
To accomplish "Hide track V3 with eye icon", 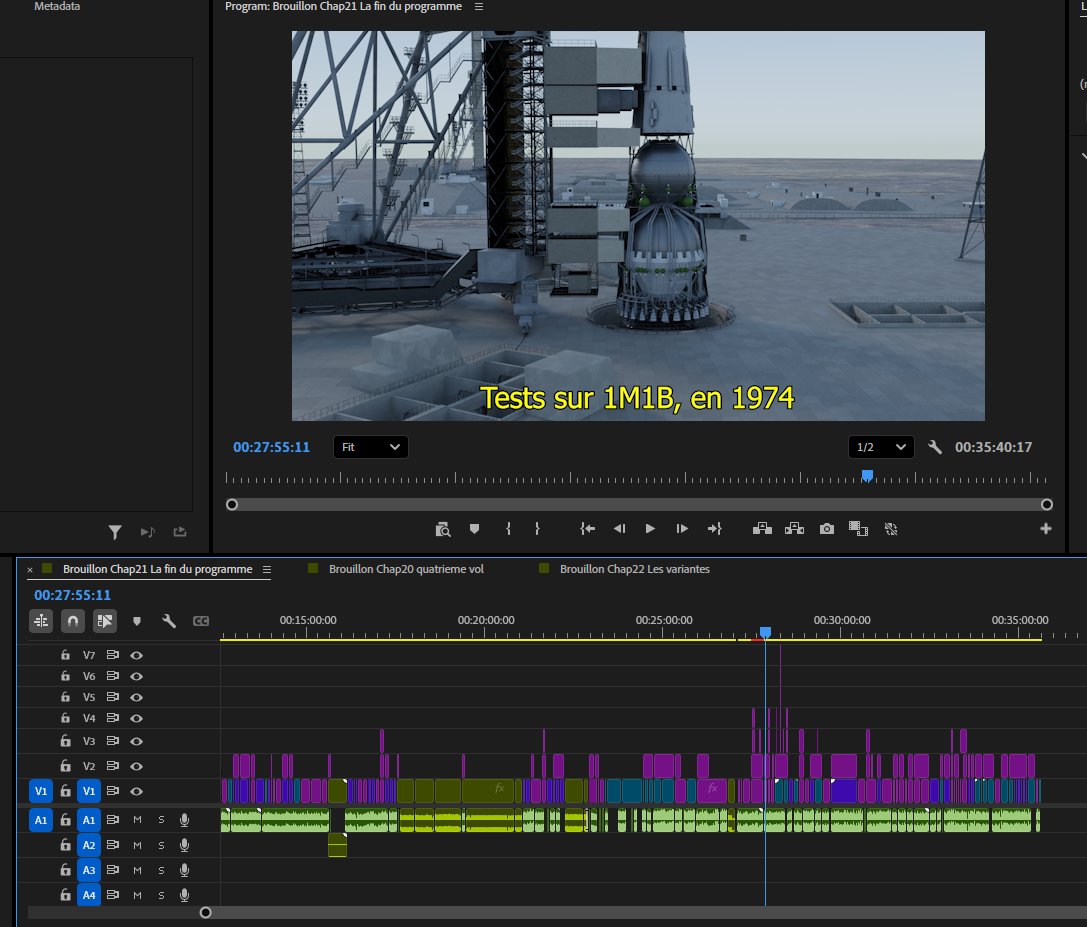I will pyautogui.click(x=137, y=741).
